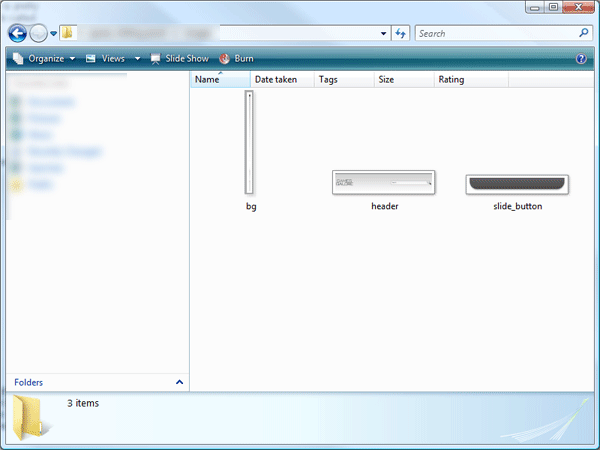Sort by the Rating column header
600x450 pixels.
click(x=471, y=79)
